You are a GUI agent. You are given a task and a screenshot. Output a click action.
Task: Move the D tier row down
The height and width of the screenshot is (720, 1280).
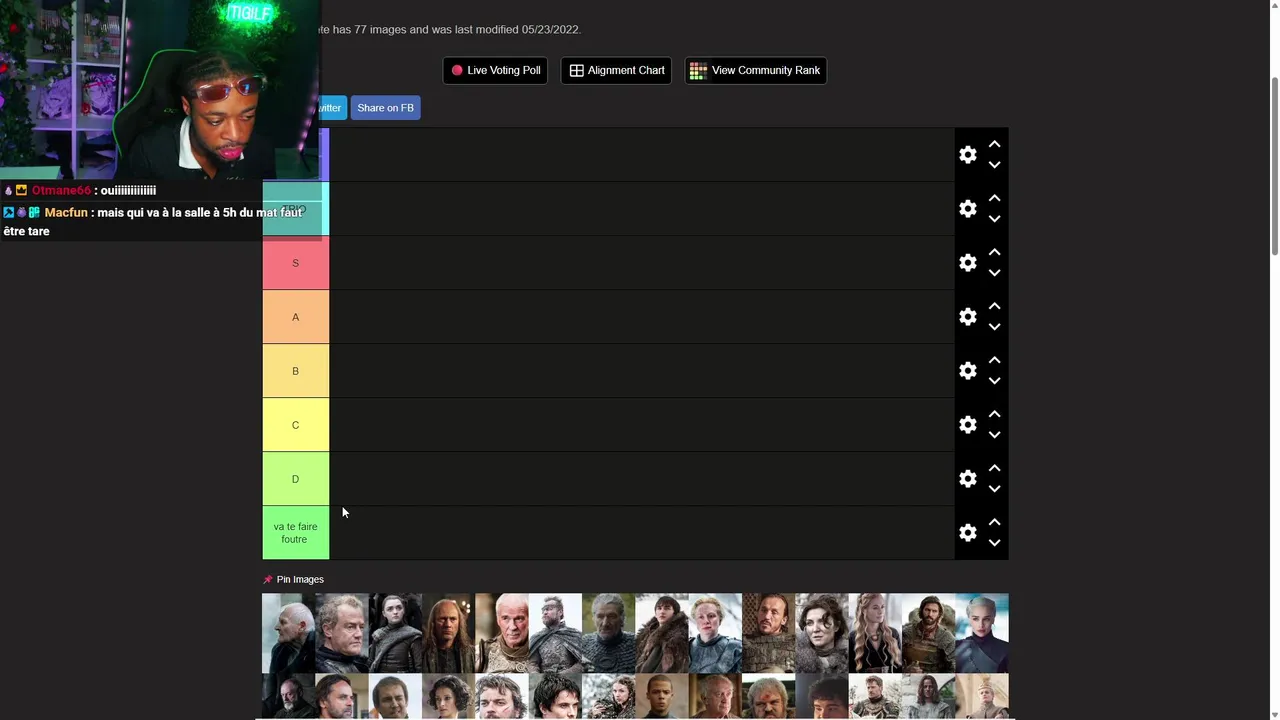tap(994, 489)
